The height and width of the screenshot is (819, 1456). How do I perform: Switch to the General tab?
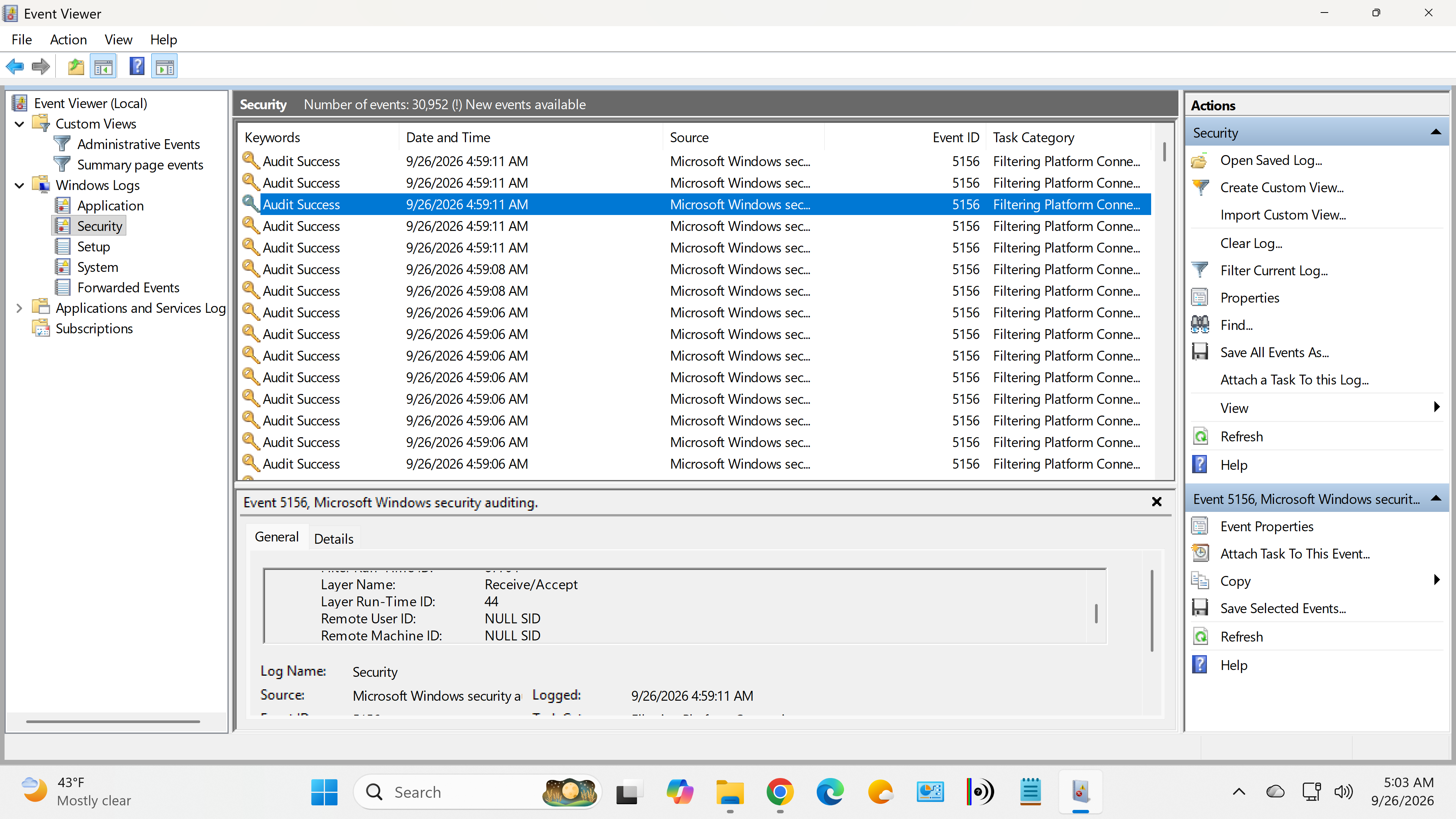tap(276, 537)
